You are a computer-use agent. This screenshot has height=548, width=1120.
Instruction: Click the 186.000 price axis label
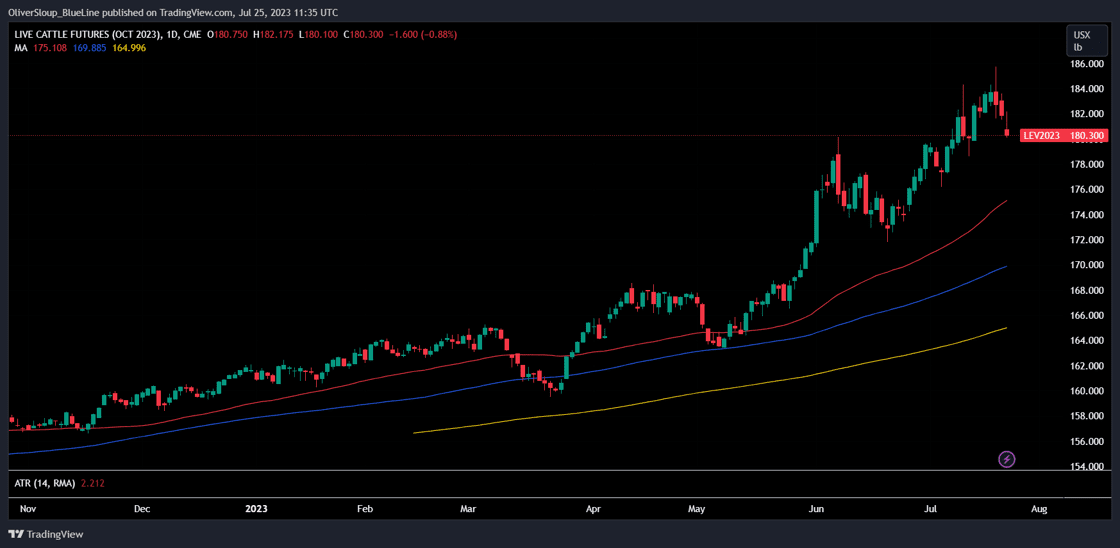[1086, 64]
